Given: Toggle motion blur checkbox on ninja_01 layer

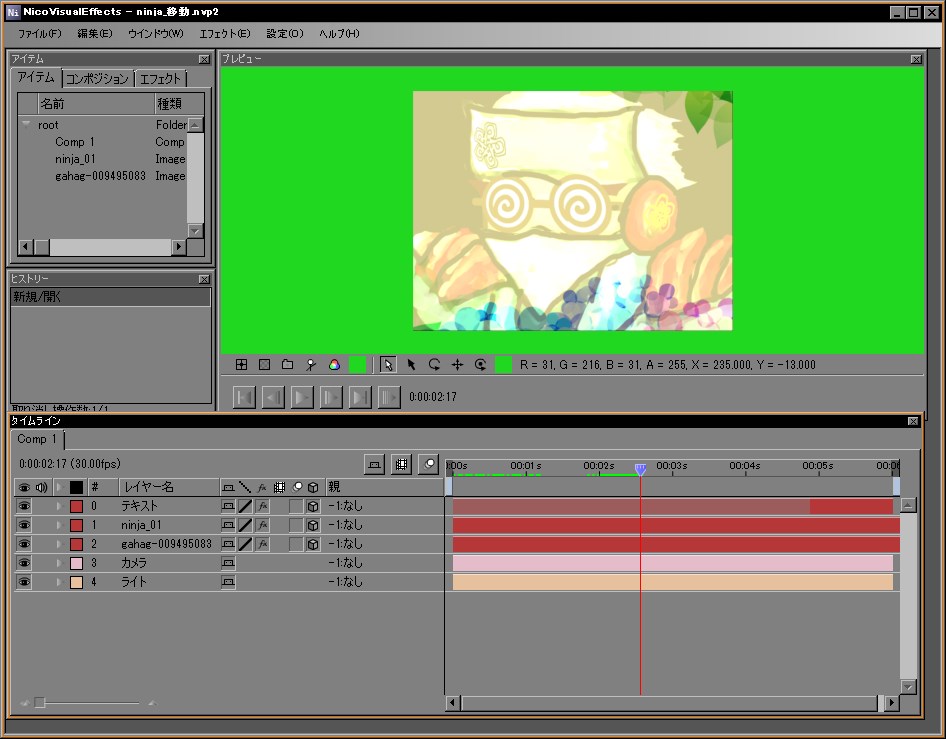Looking at the screenshot, I should 296,525.
